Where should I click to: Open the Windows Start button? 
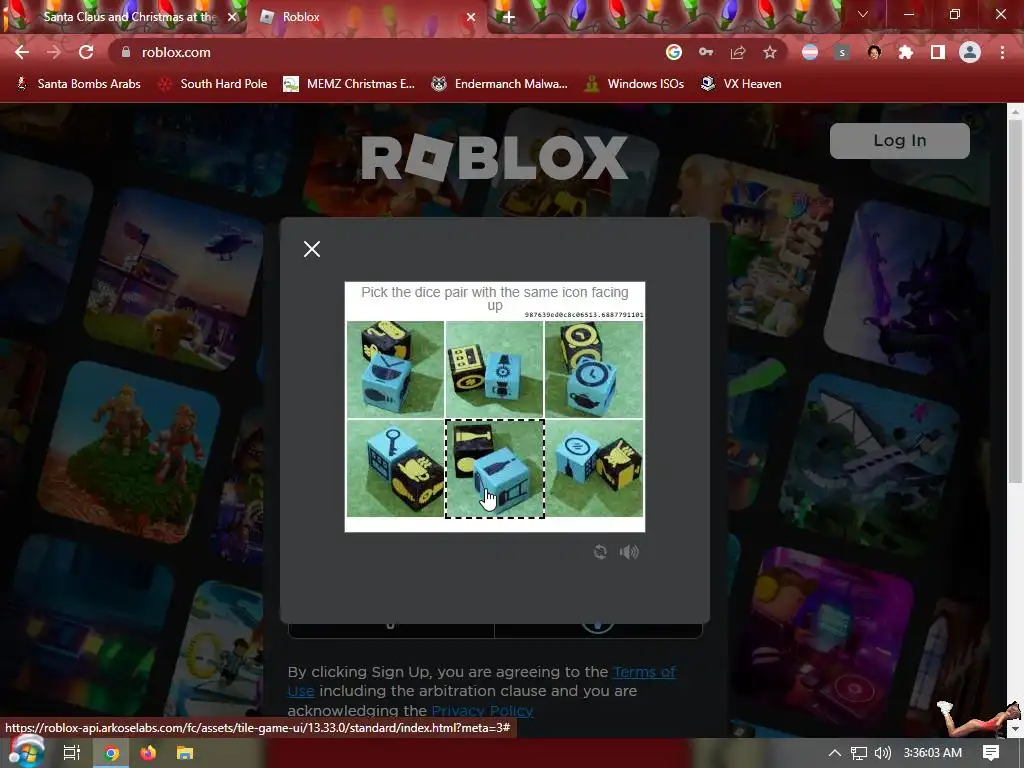click(x=25, y=752)
